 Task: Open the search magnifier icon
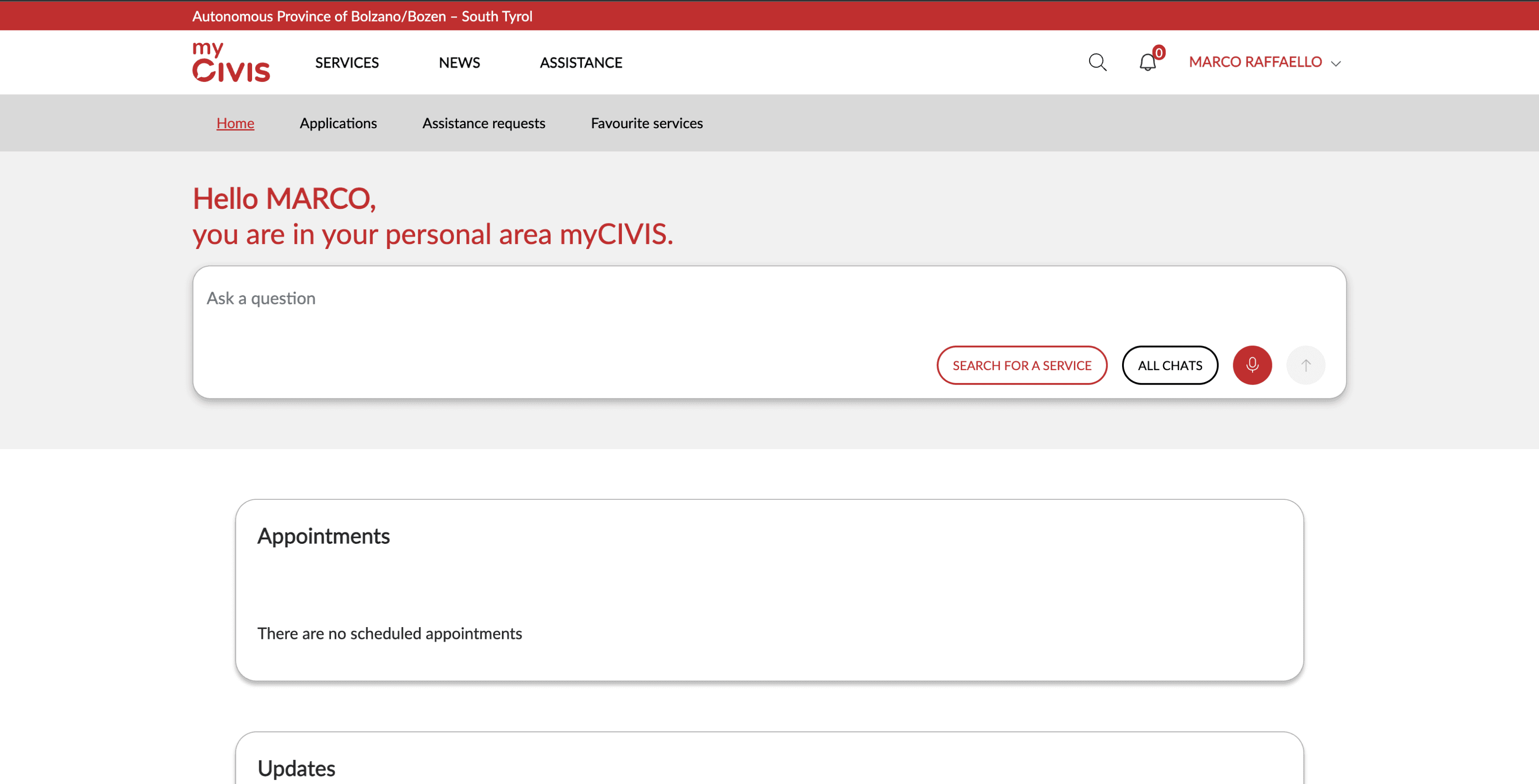1097,62
